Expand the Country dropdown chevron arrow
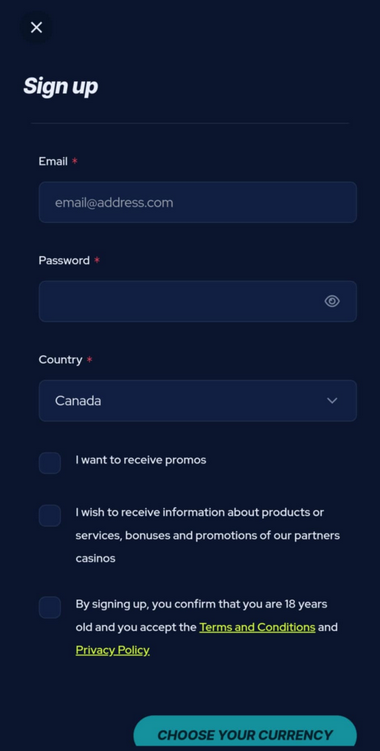 [332, 401]
